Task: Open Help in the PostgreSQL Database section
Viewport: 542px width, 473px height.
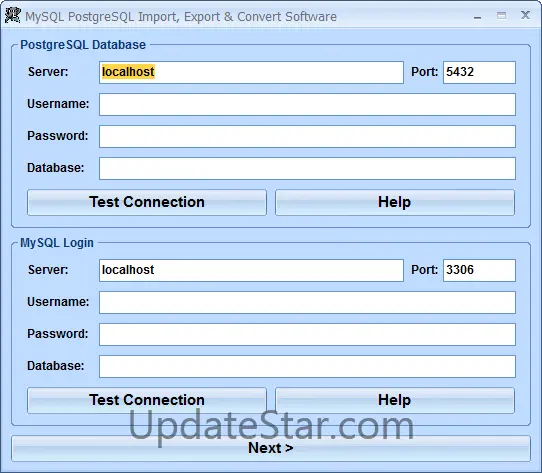Action: pos(395,202)
